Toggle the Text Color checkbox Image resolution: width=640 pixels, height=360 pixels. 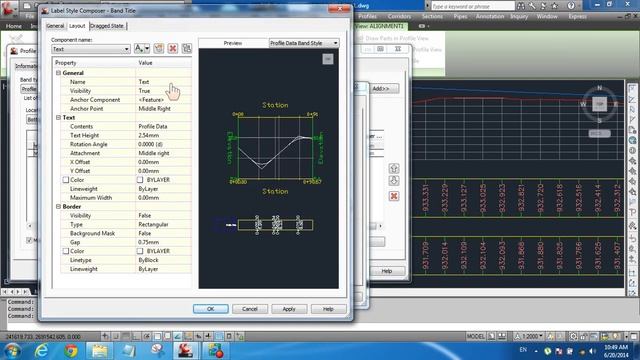click(x=66, y=180)
